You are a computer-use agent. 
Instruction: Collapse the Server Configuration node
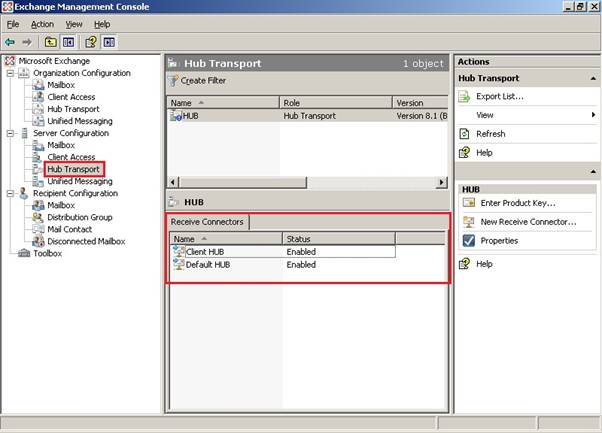(10, 133)
